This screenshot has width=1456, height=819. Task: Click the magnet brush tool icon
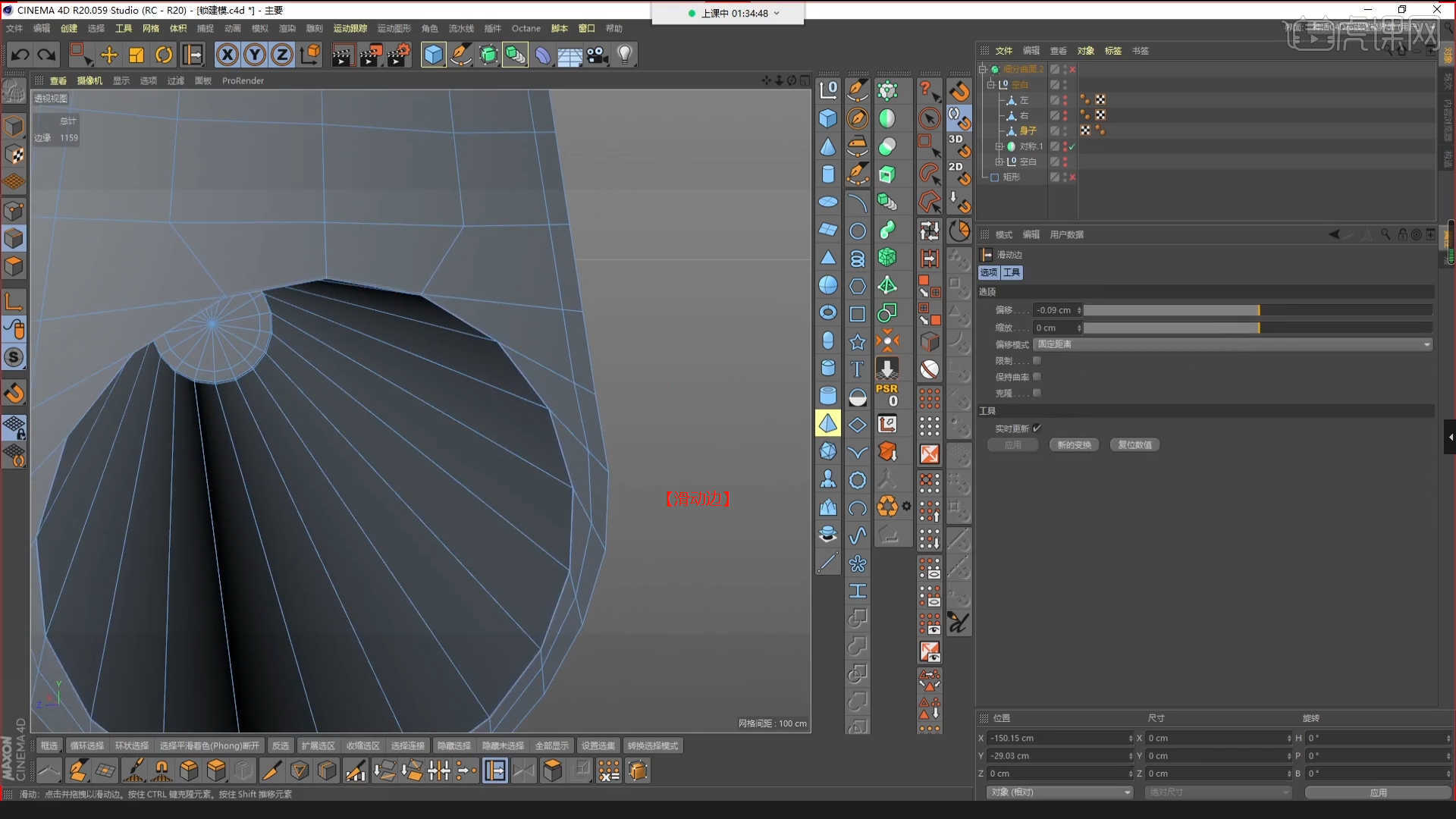point(162,771)
